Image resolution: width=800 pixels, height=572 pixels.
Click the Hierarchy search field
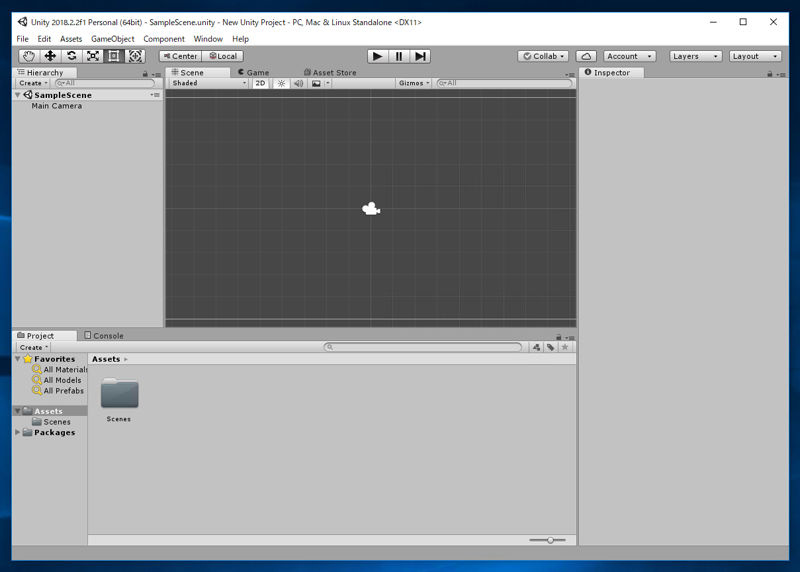(105, 83)
